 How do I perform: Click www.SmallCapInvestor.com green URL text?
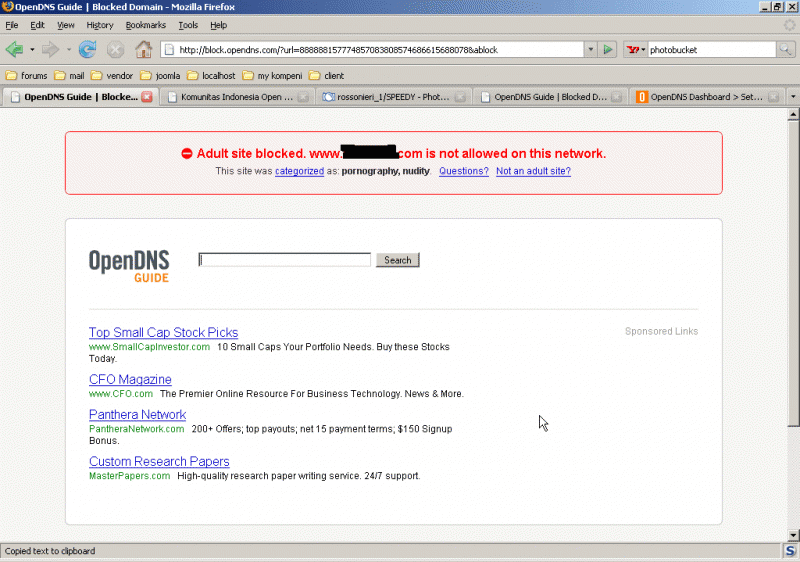pos(149,347)
